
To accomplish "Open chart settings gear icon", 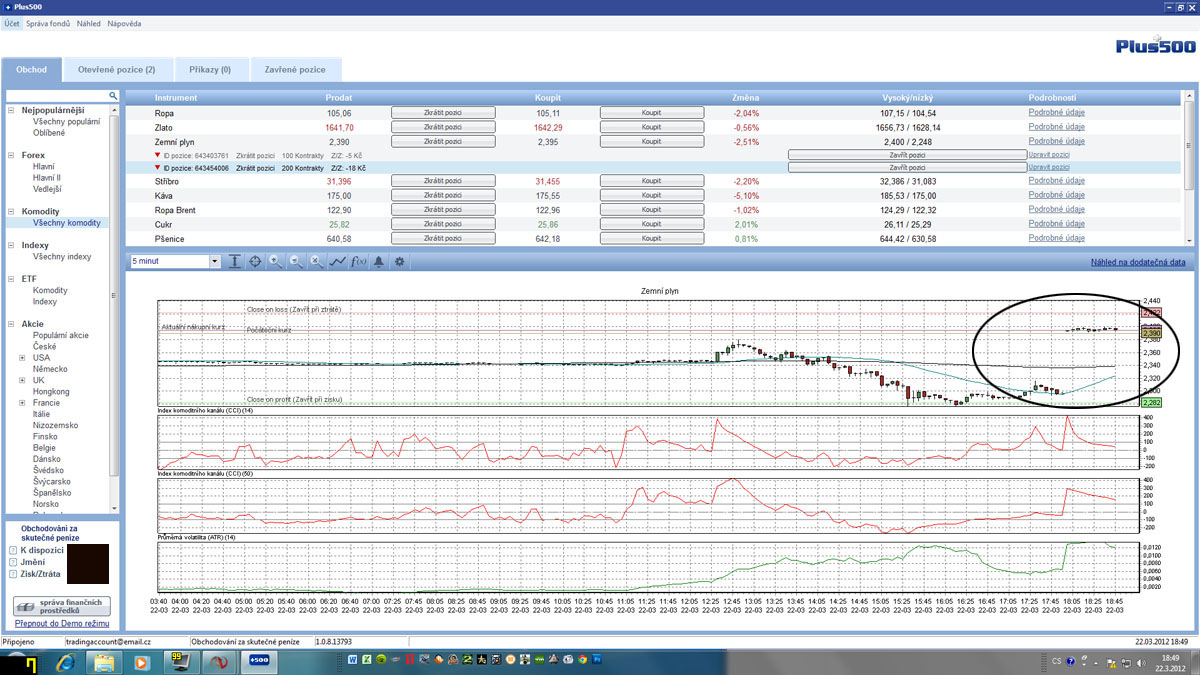I will pyautogui.click(x=400, y=261).
